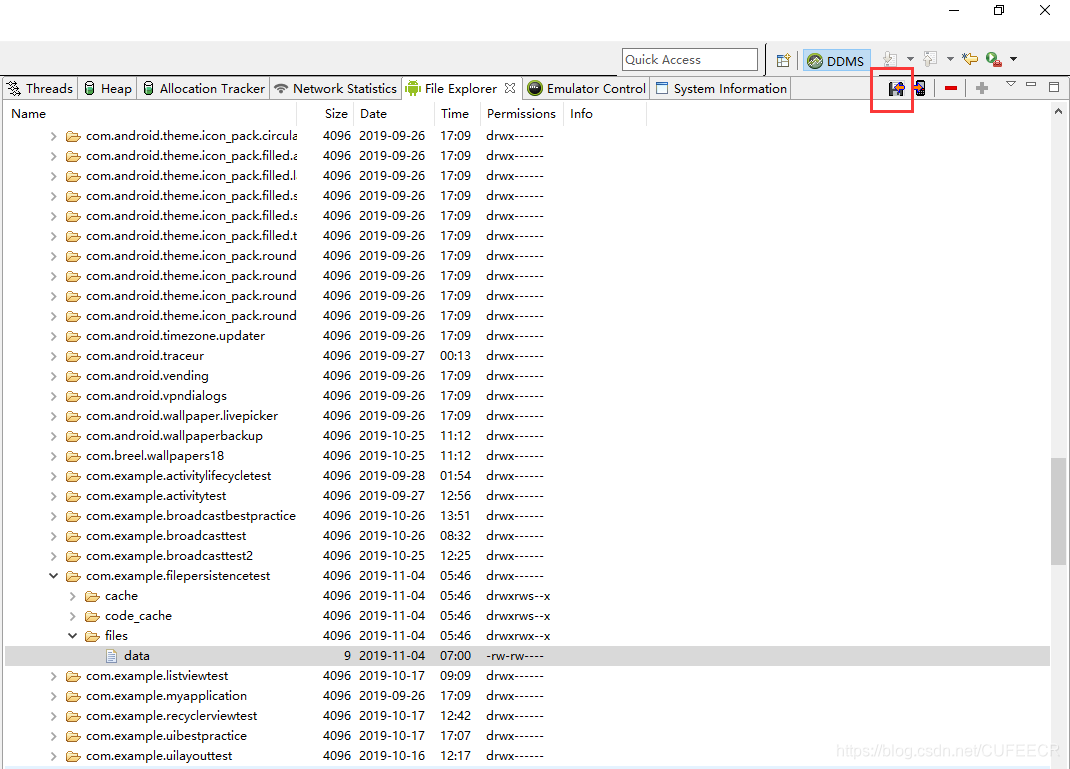Open the Open Perspective icon
Image resolution: width=1070 pixels, height=769 pixels.
pos(783,60)
